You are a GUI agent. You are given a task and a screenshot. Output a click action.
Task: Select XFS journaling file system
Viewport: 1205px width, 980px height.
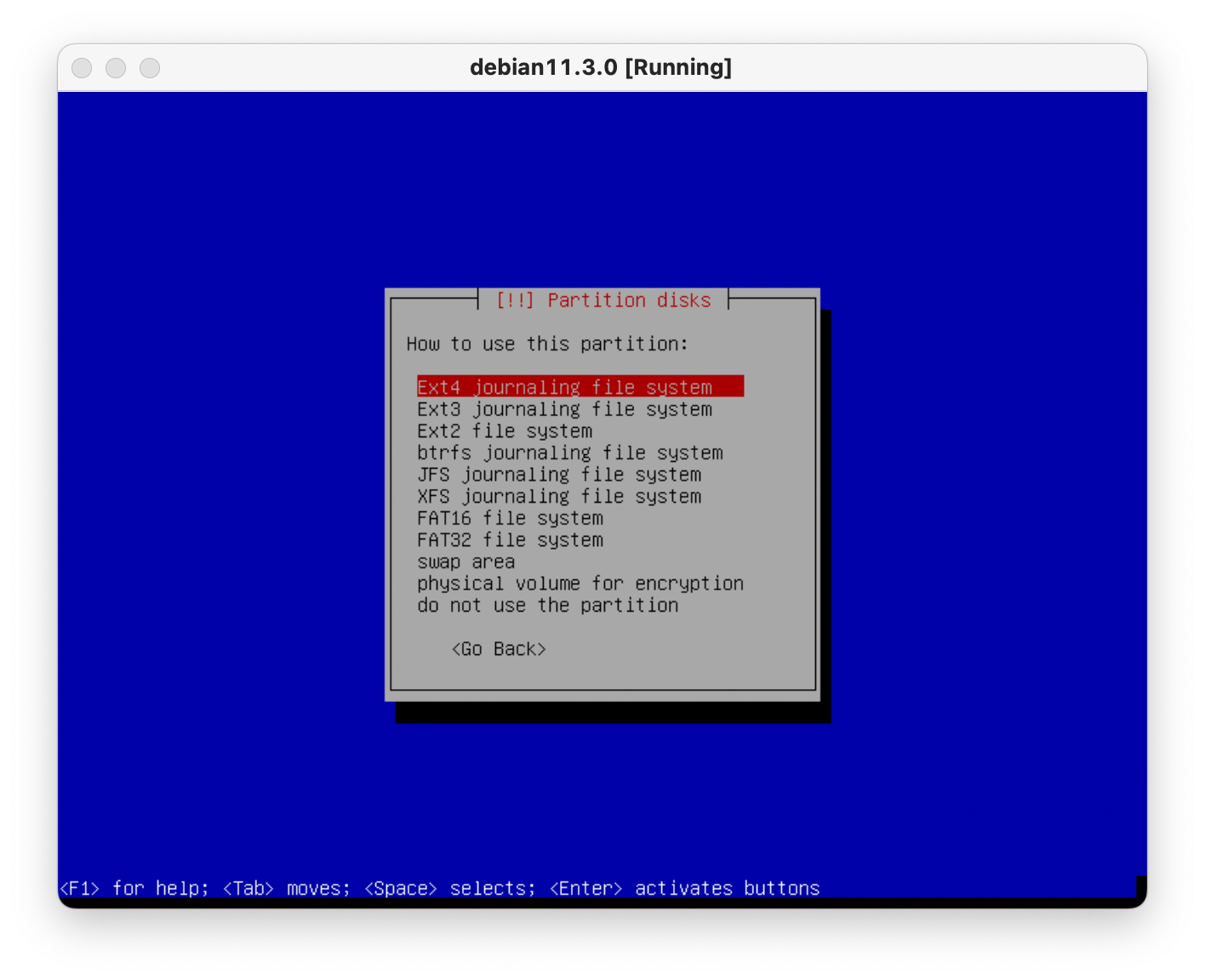click(558, 497)
